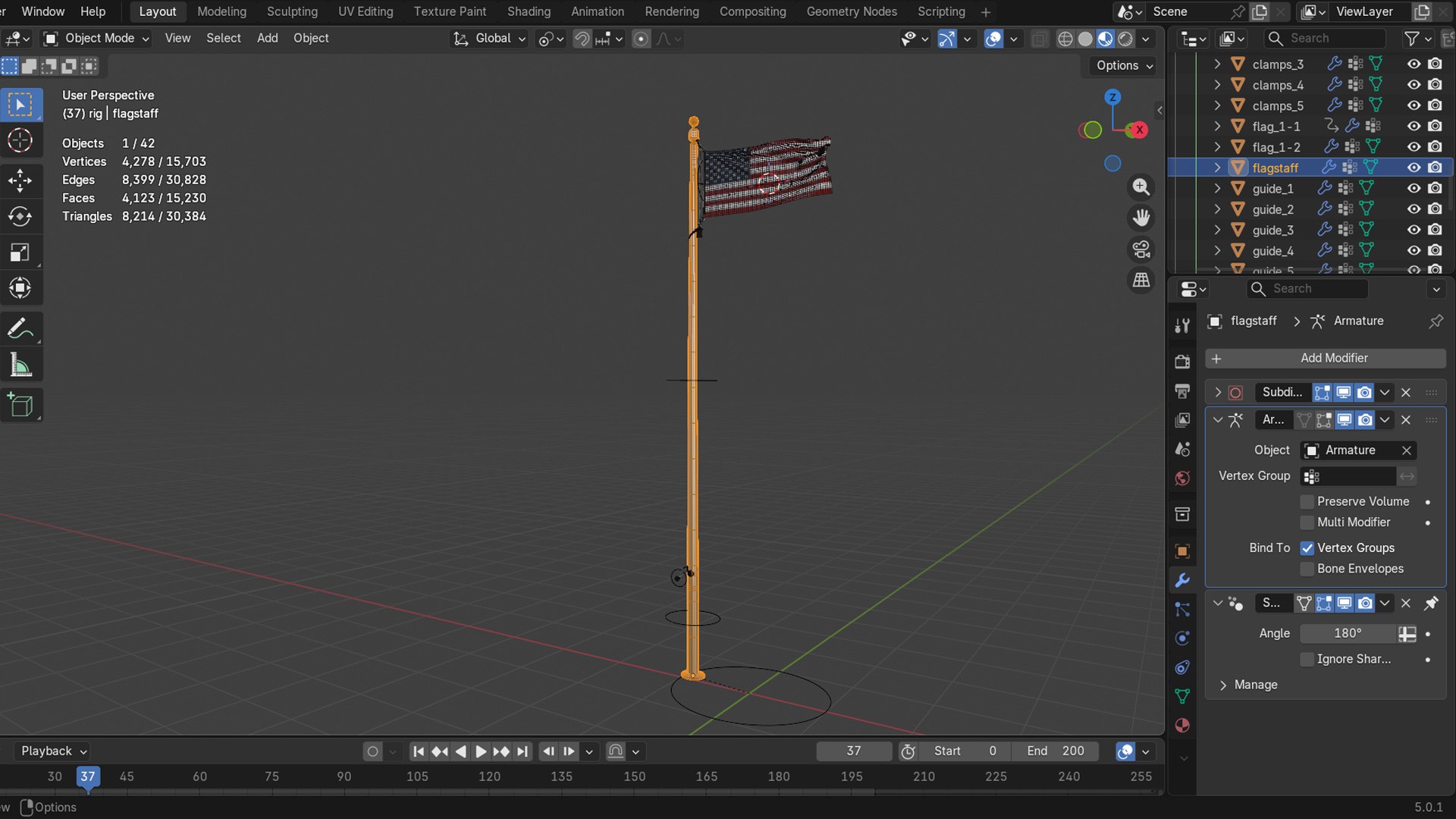This screenshot has height=819, width=1456.
Task: Select the Measure tool
Action: [x=20, y=366]
